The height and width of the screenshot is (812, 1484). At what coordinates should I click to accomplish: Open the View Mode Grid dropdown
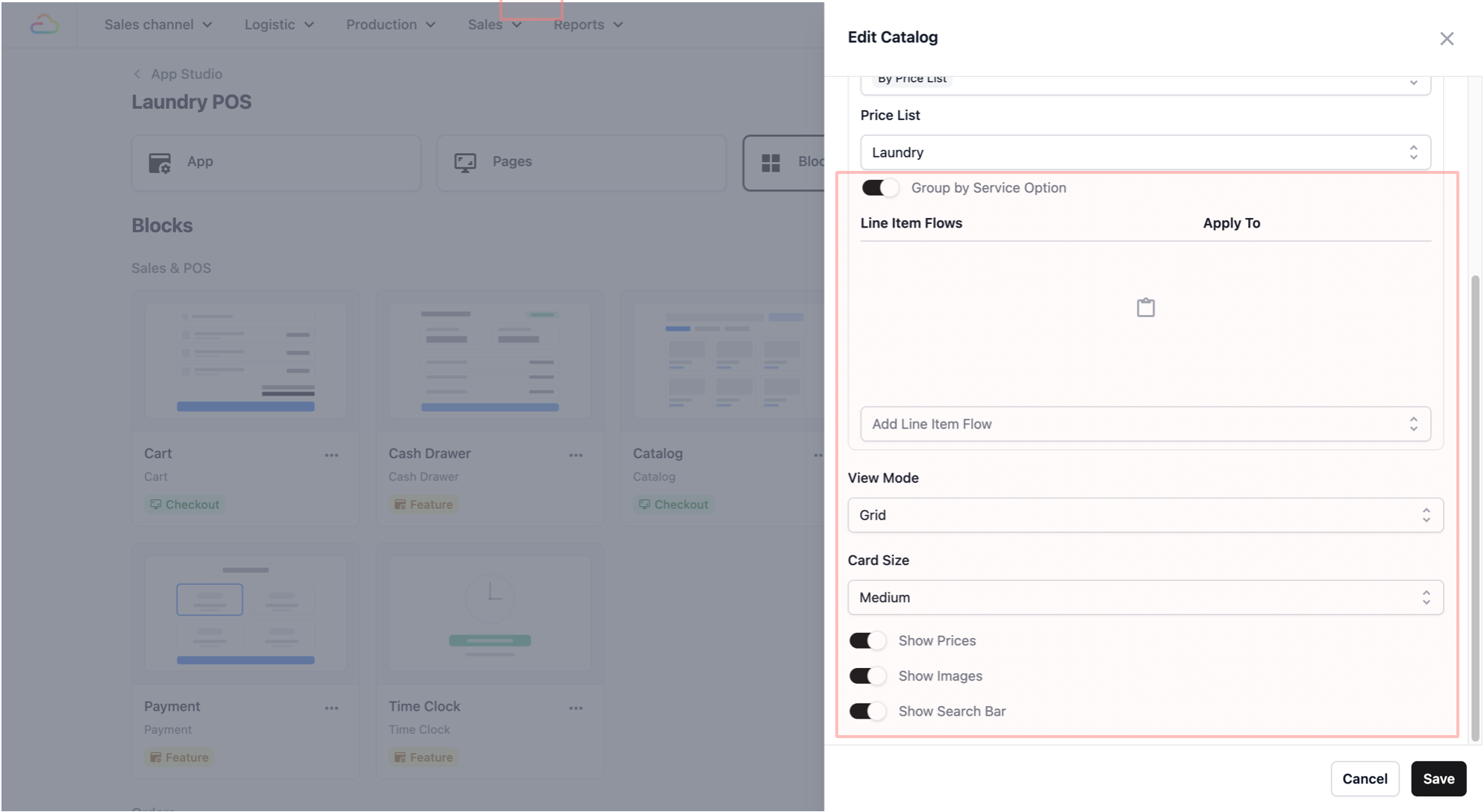(1144, 516)
